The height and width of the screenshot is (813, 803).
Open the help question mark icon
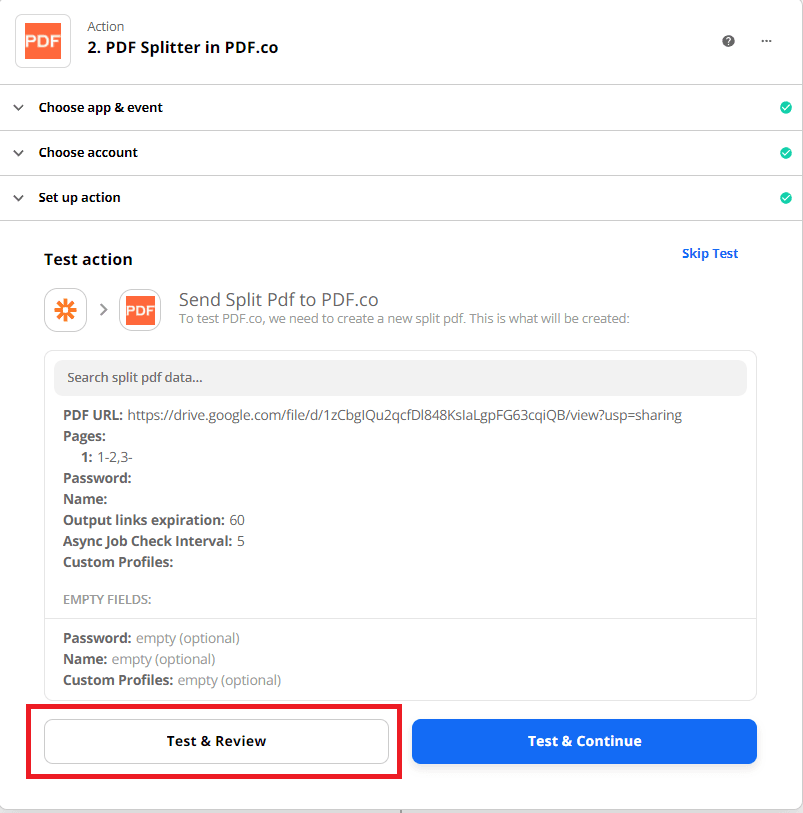point(728,41)
